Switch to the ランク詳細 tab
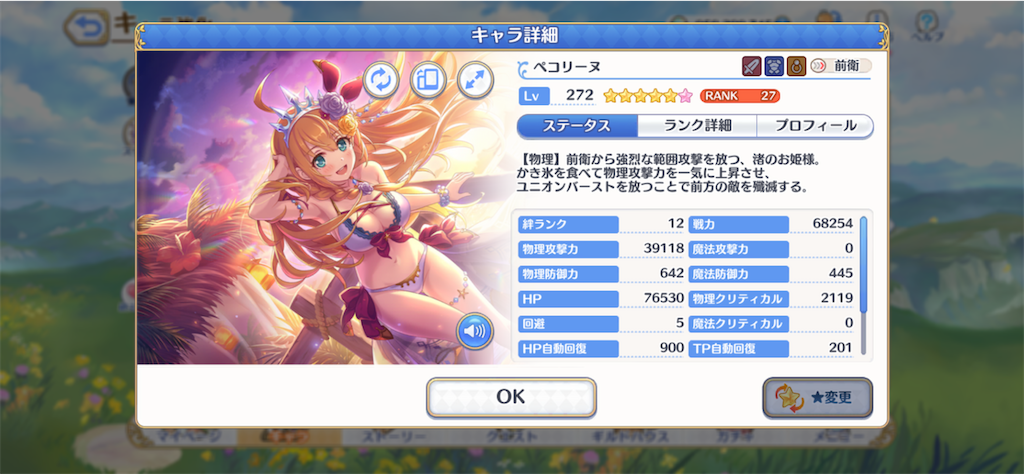The width and height of the screenshot is (1024, 474). click(697, 126)
